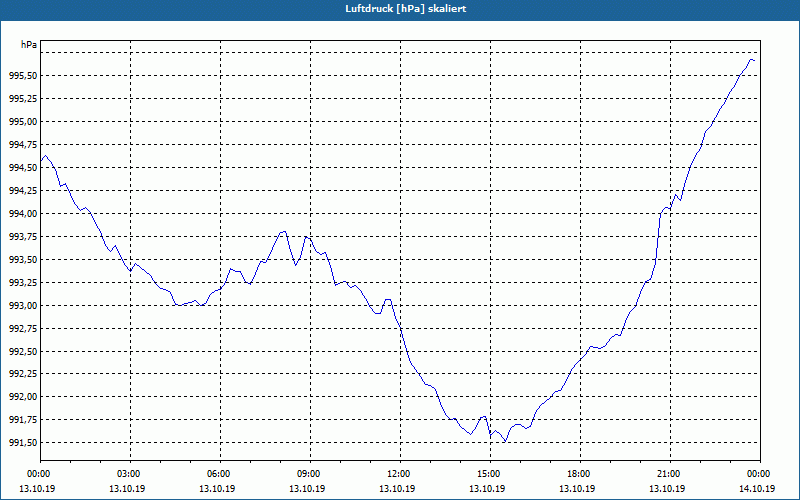Click the 18:00 time label
Image resolution: width=800 pixels, height=500 pixels.
pyautogui.click(x=580, y=474)
